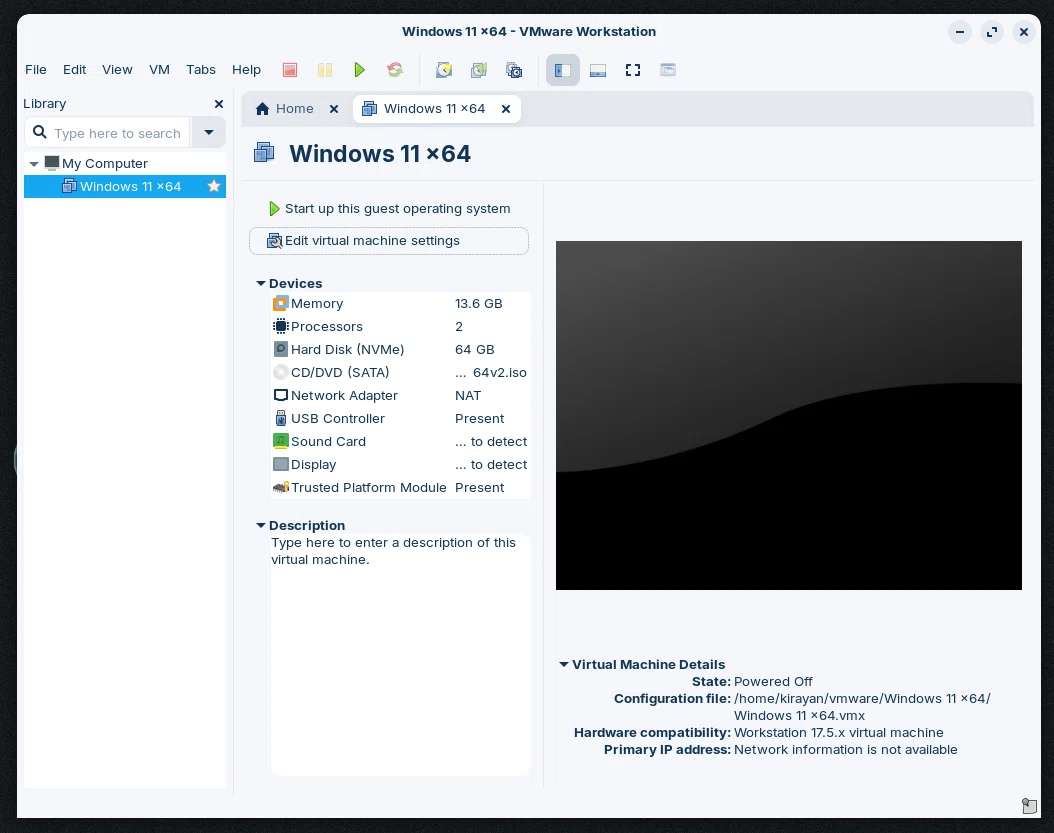
Task: Click the Sound Card icon
Action: pyautogui.click(x=280, y=441)
